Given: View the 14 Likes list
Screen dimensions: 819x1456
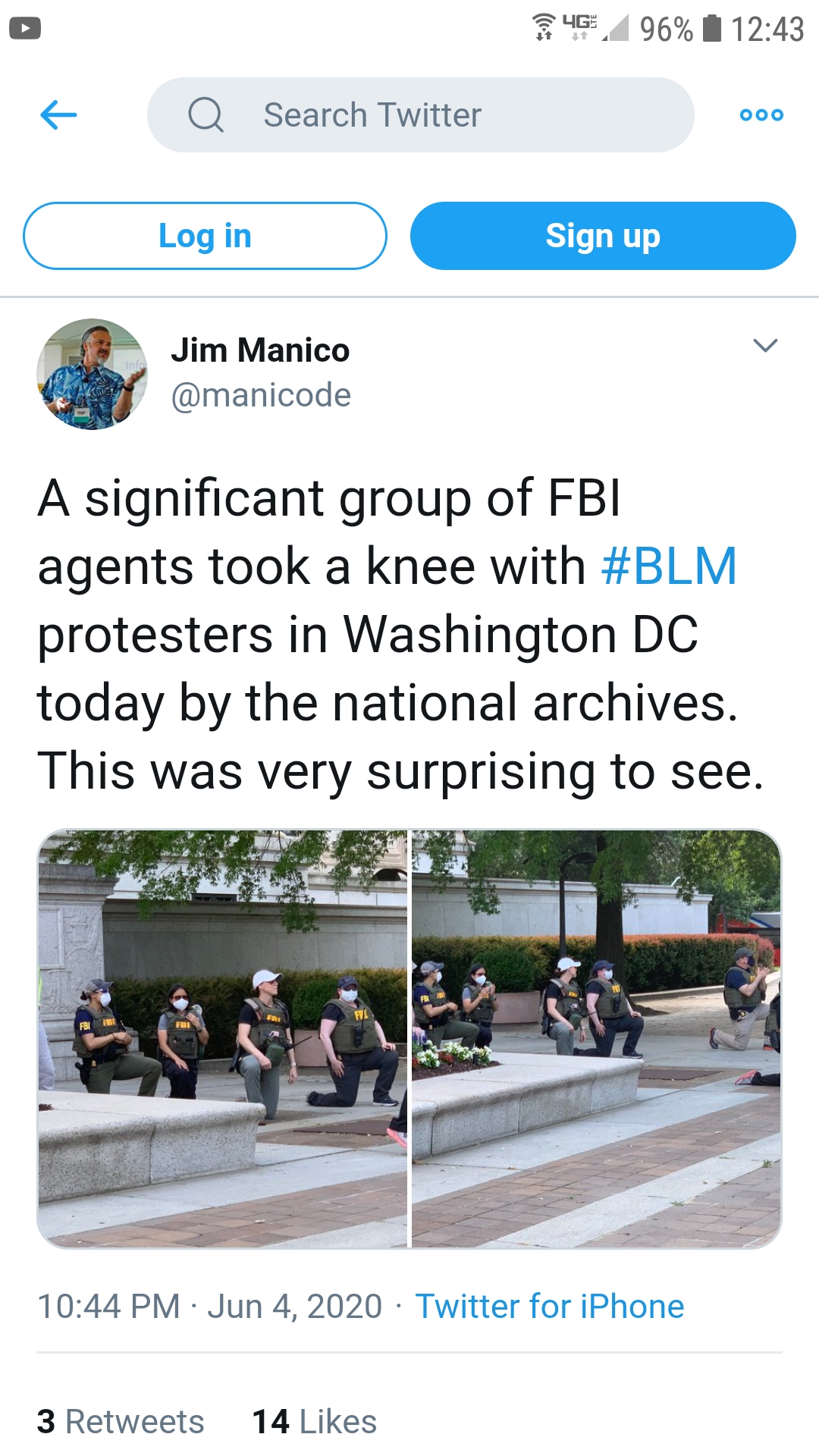Looking at the screenshot, I should [314, 1422].
